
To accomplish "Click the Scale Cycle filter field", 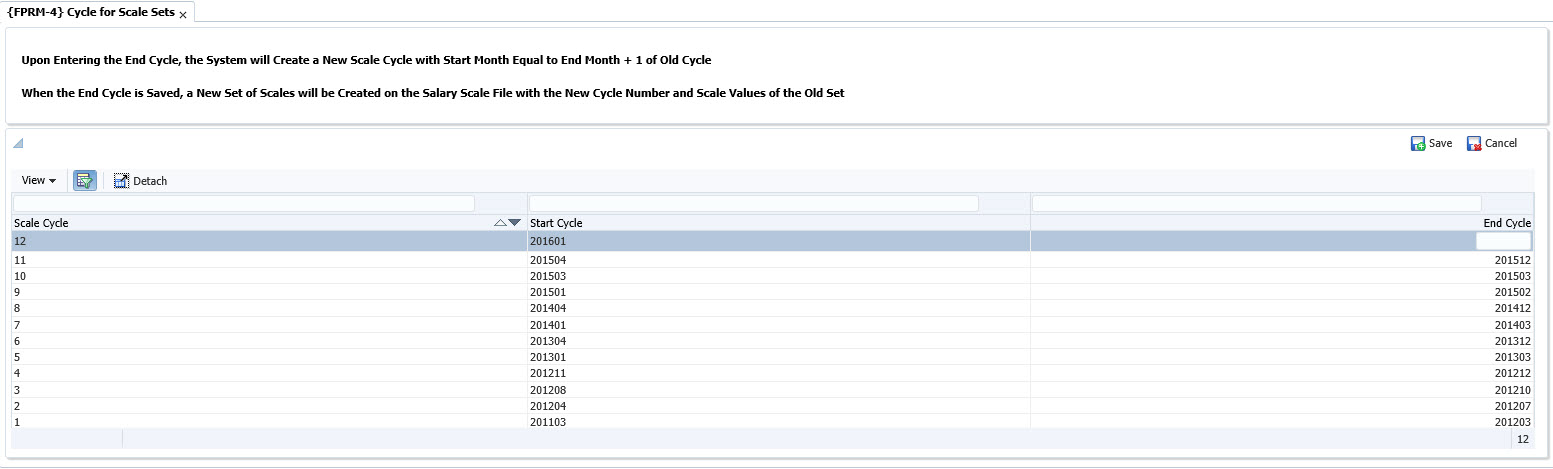I will point(244,203).
